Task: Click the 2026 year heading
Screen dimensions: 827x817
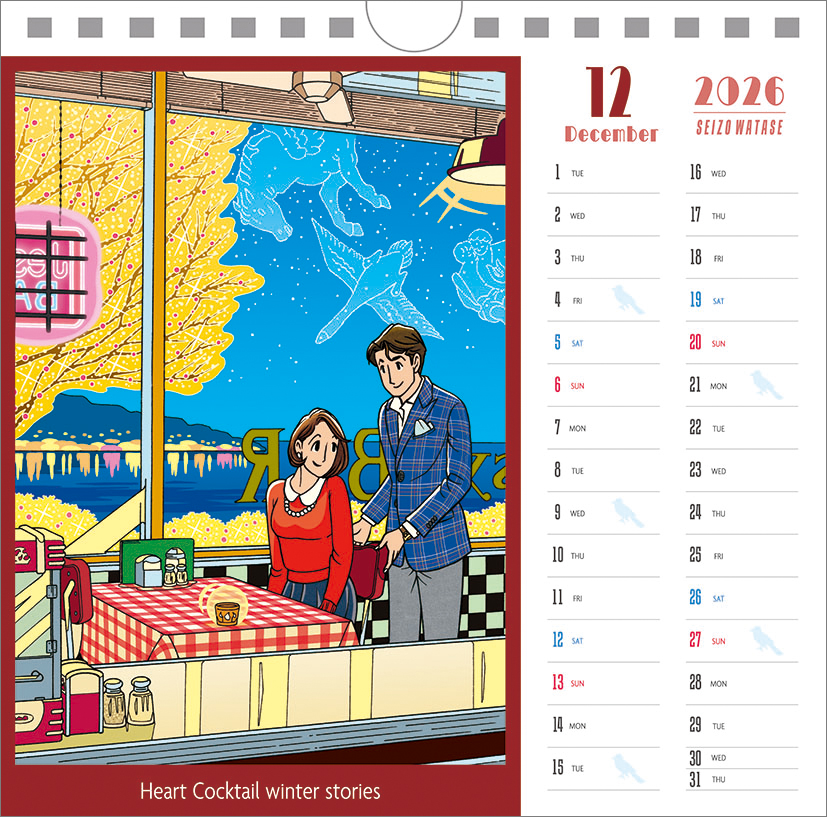Action: coord(739,91)
